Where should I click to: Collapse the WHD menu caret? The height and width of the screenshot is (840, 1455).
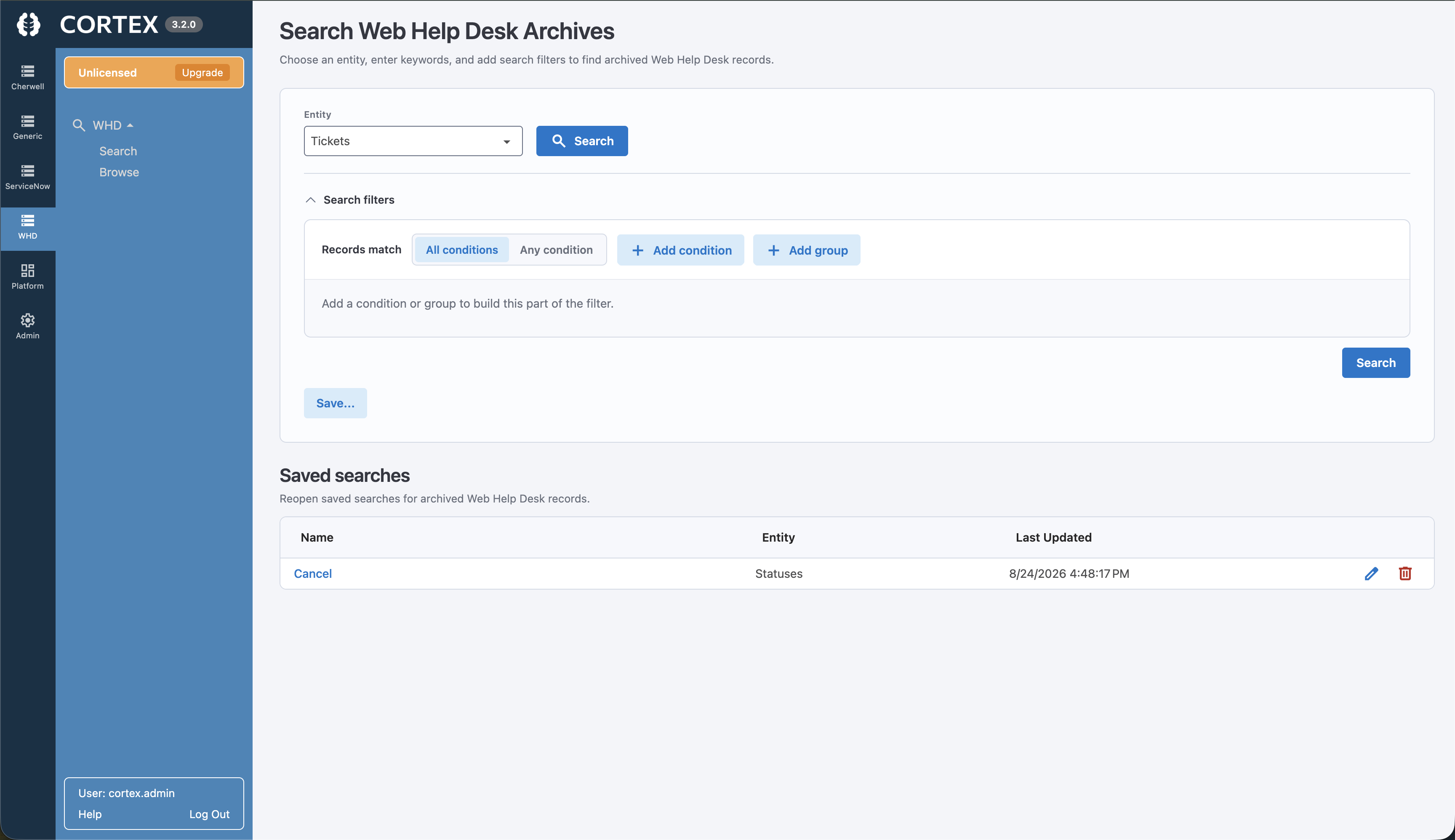[131, 125]
